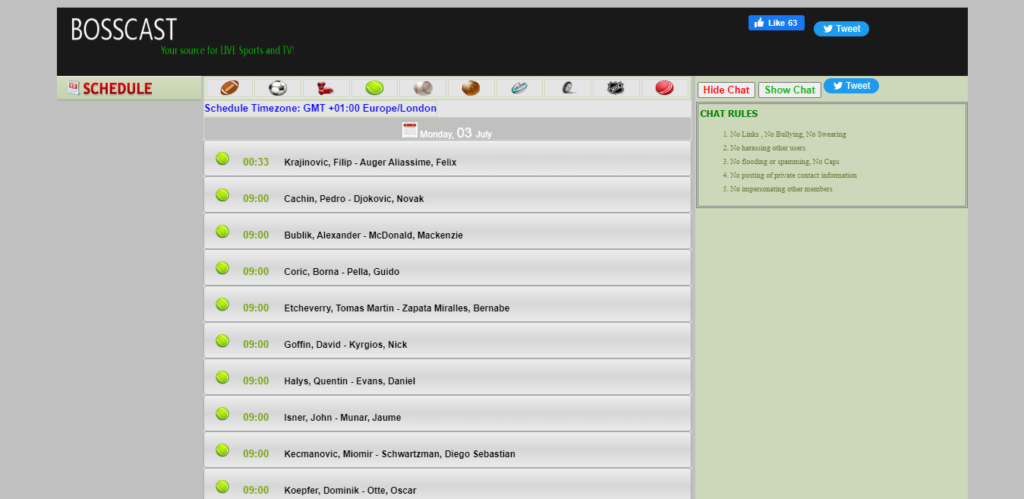
Task: Click tennis ball icon in Coric - Pella row
Action: [223, 268]
